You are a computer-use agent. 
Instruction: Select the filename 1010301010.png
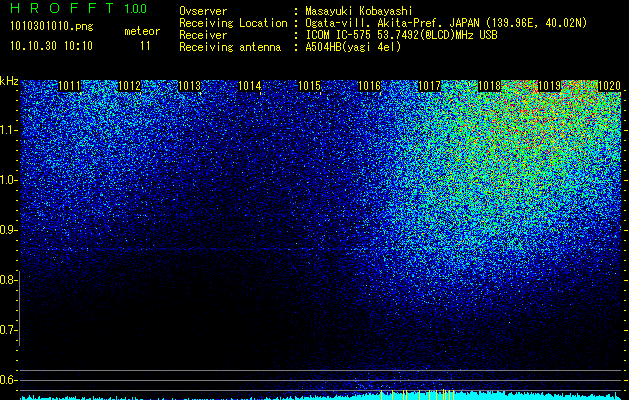52,26
